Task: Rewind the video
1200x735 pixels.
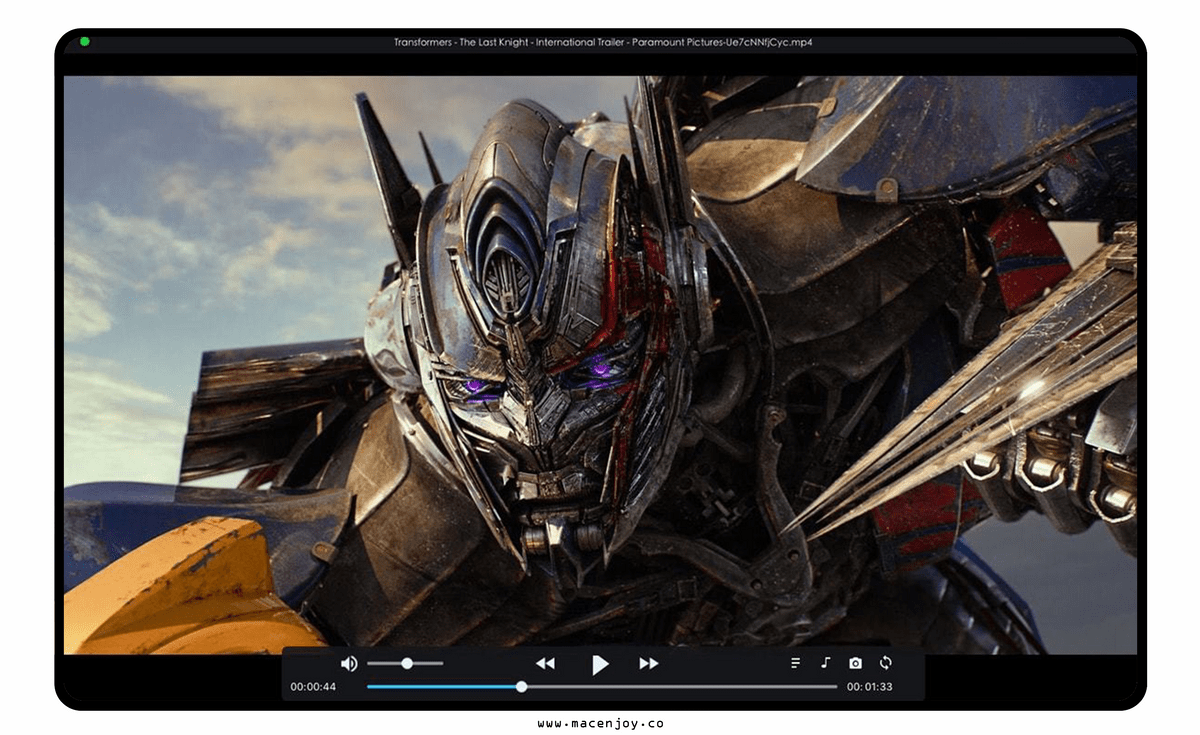Action: tap(545, 663)
